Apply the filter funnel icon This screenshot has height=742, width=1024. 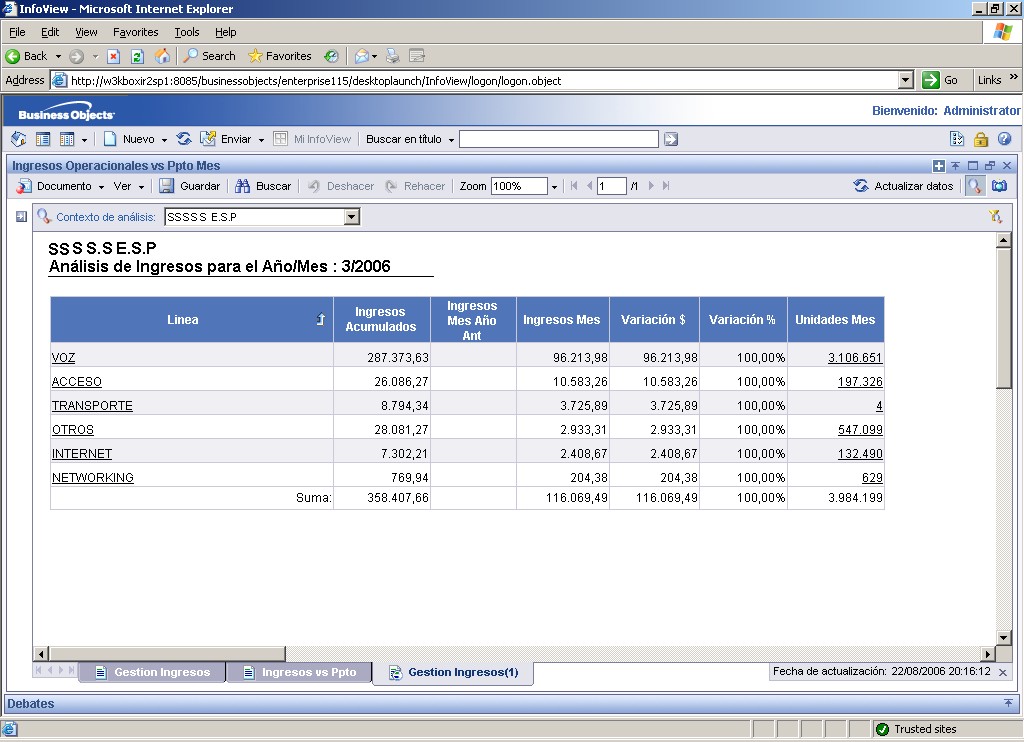[x=996, y=216]
